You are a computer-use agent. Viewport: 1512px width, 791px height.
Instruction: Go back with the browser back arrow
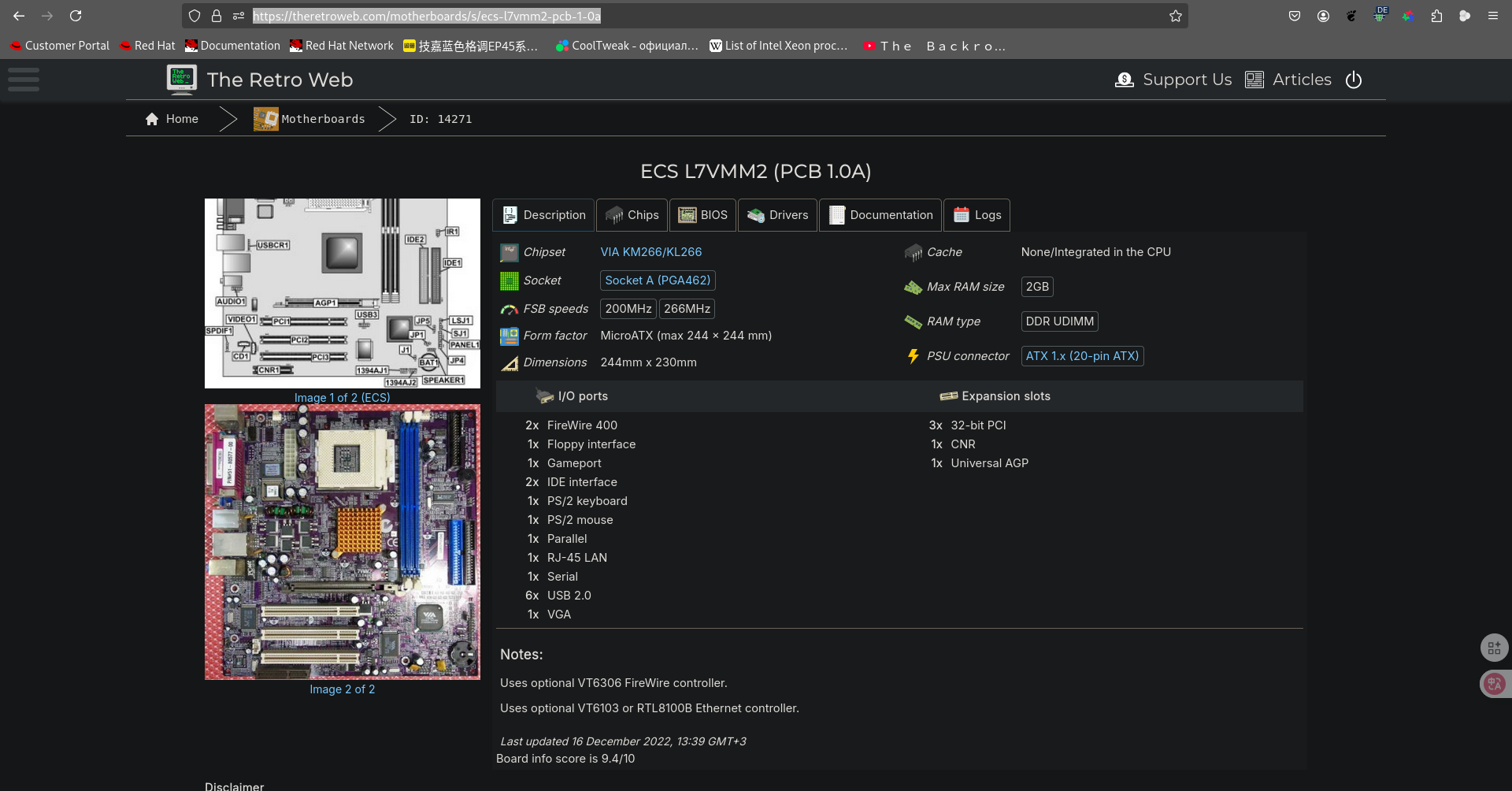[x=19, y=16]
